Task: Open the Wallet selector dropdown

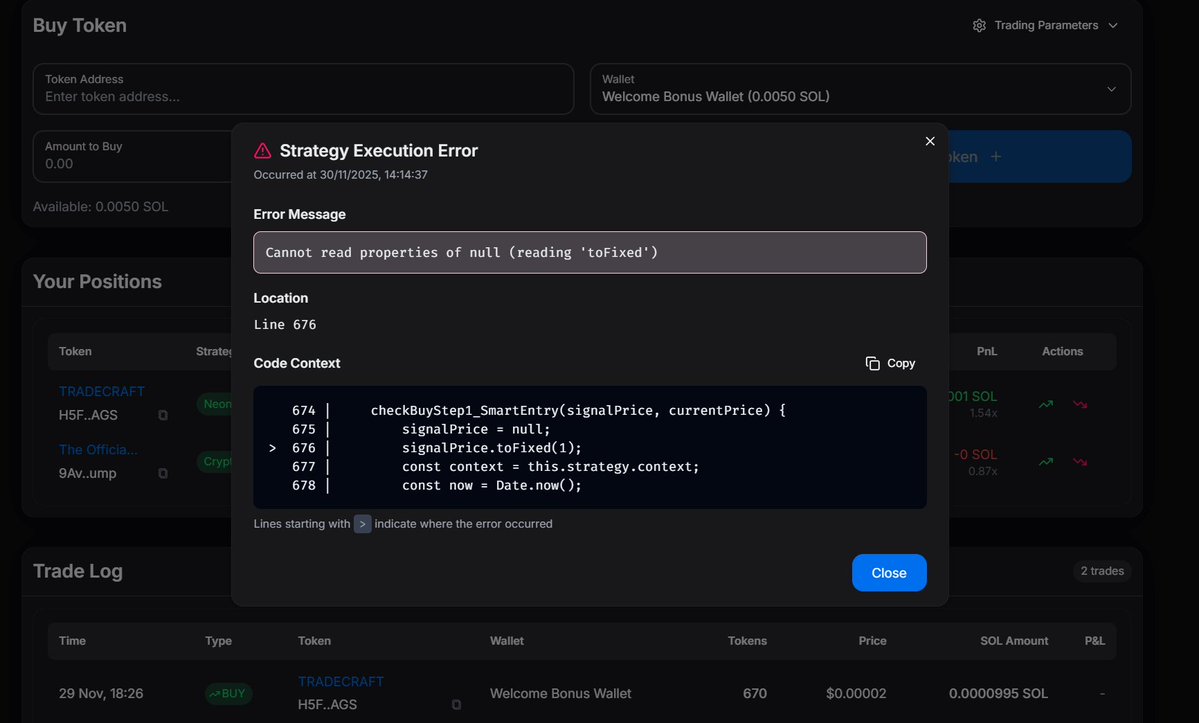Action: 860,89
